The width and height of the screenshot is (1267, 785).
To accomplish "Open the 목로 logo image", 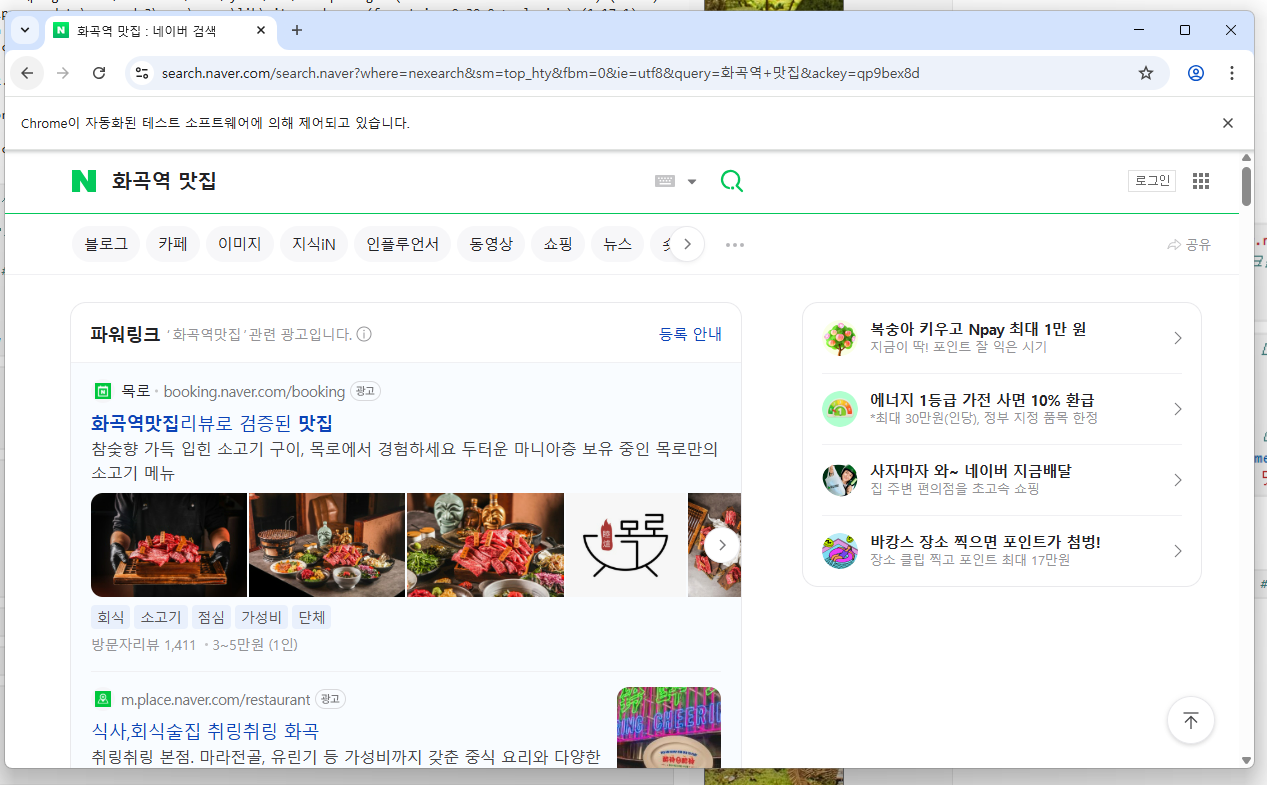I will [x=626, y=545].
